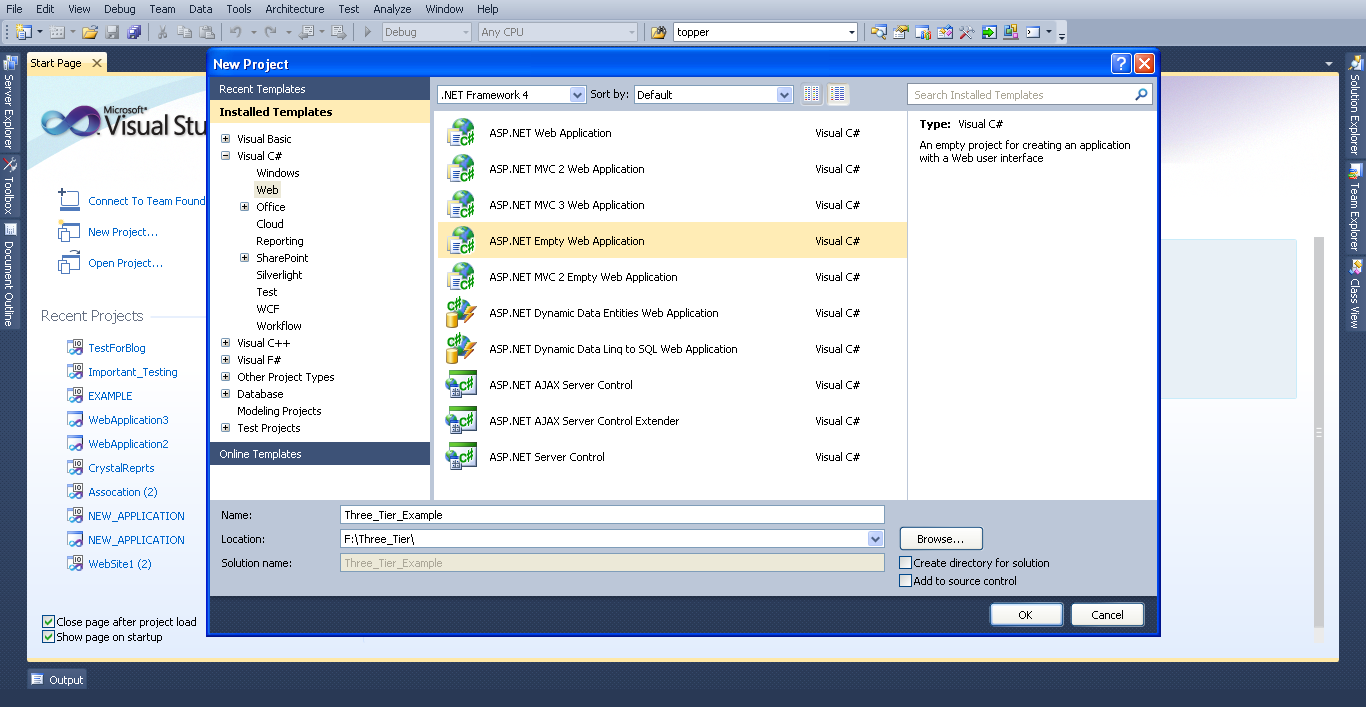Select the ASP.NET MVC 3 Web Application icon
Screen dimensions: 1366x707
462,205
